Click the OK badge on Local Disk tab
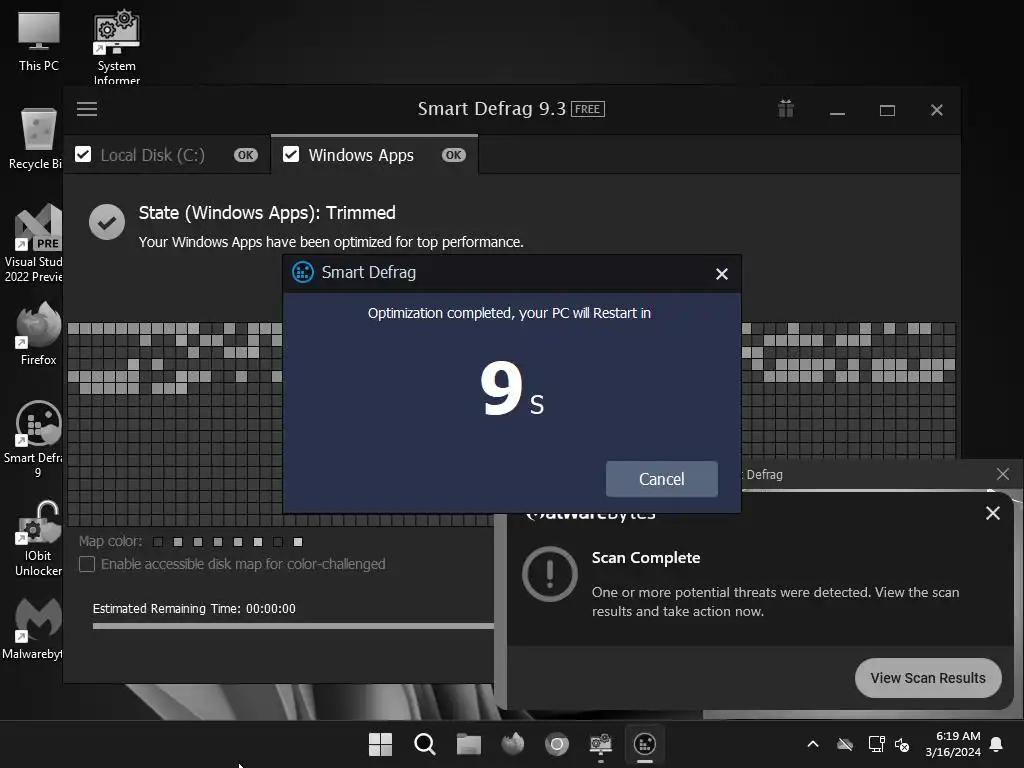The image size is (1024, 768). tap(246, 155)
